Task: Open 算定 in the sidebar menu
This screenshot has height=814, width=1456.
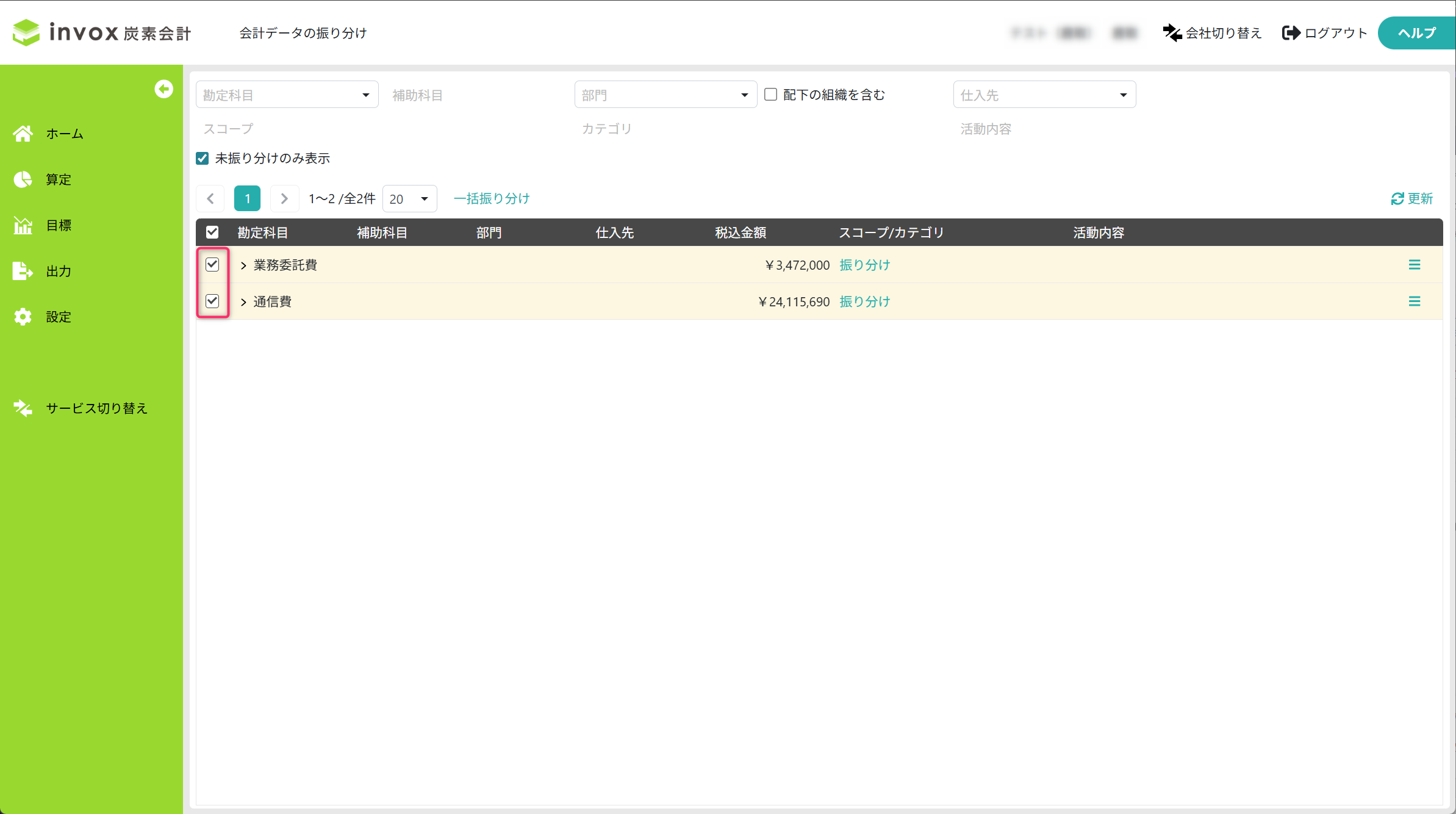Action: point(59,179)
